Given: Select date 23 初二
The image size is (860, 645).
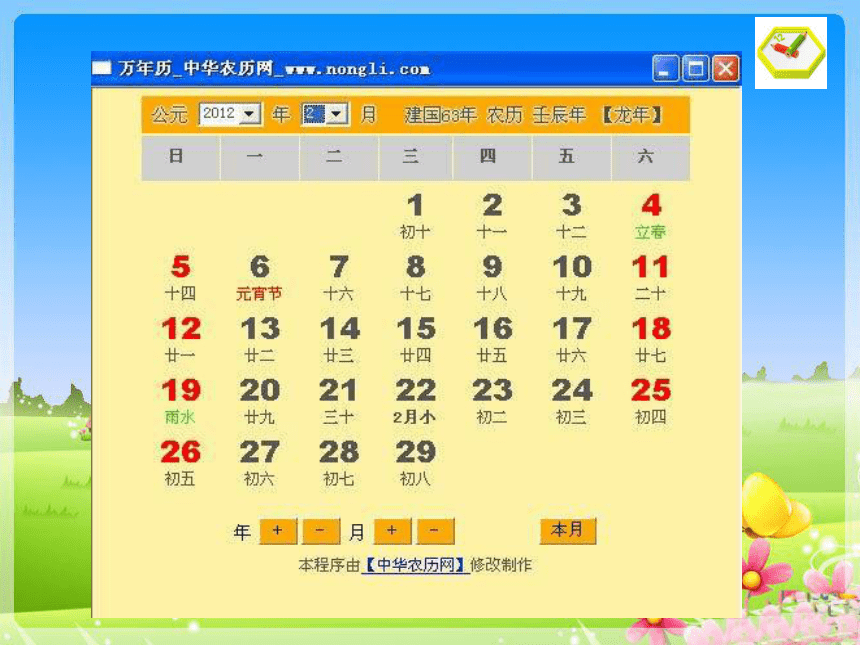Looking at the screenshot, I should [x=492, y=401].
